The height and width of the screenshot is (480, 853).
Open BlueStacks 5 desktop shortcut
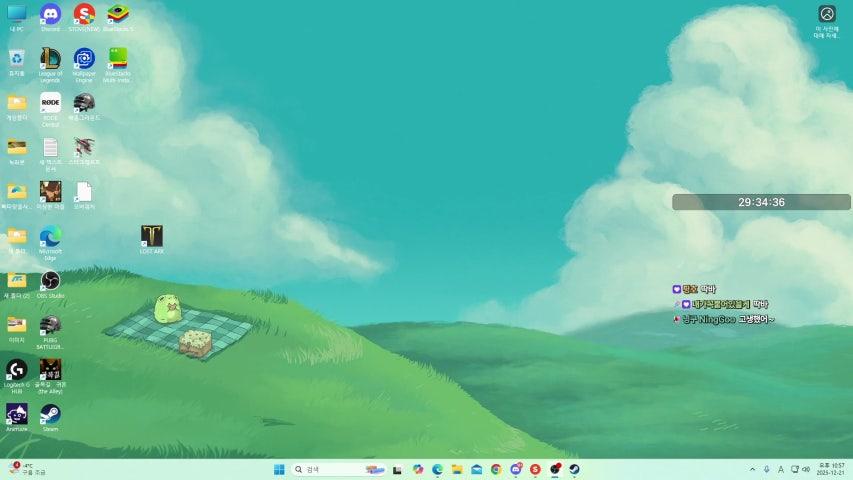pyautogui.click(x=118, y=17)
